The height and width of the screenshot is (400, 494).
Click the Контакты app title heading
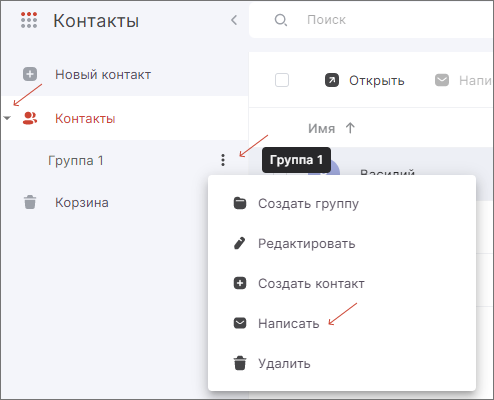[96, 21]
